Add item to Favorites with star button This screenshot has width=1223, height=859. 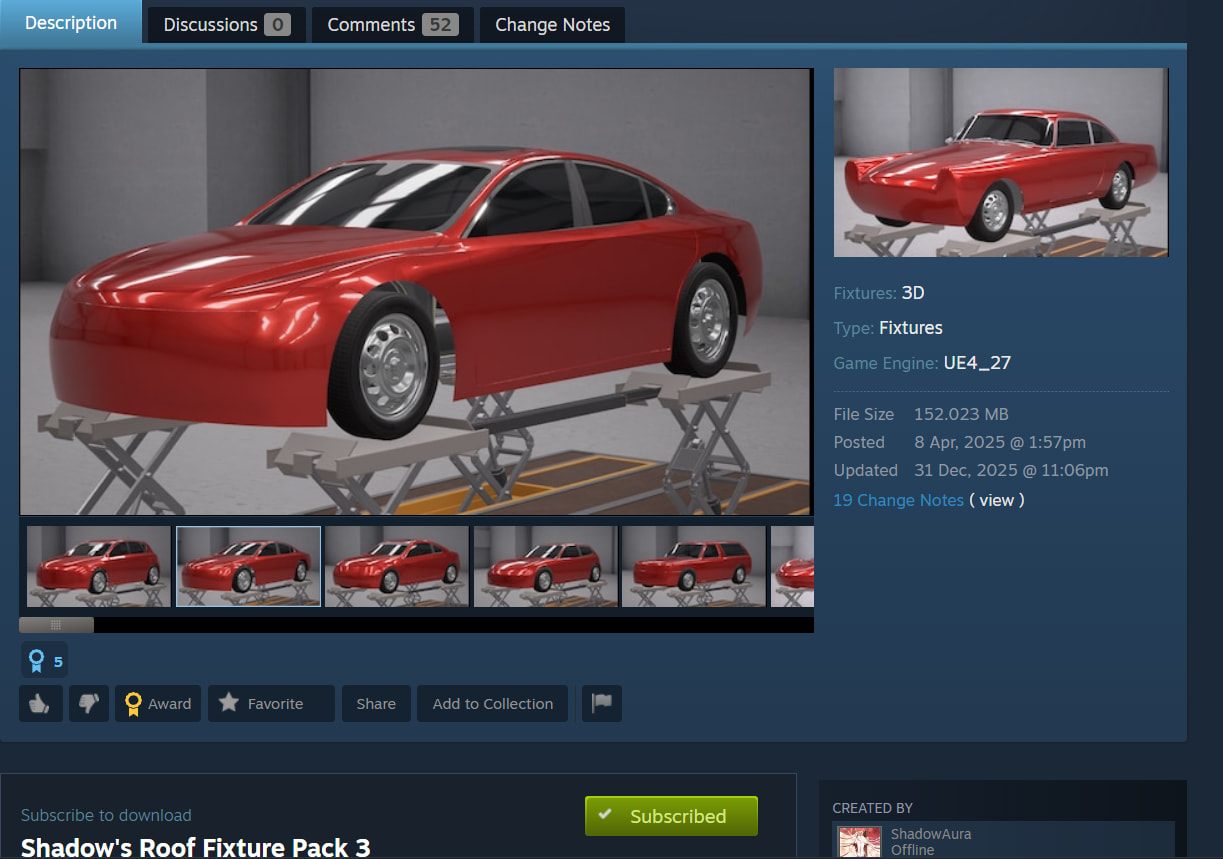[x=271, y=704]
